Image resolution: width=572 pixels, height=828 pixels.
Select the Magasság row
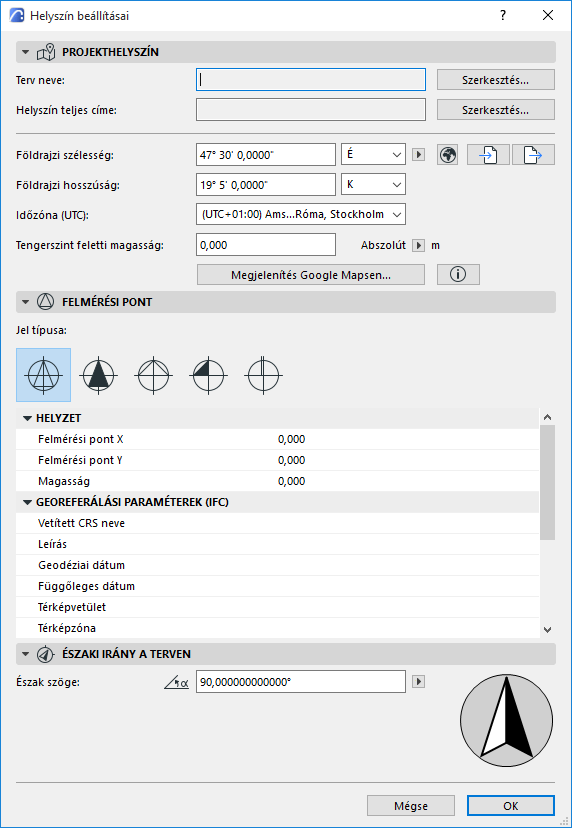[278, 482]
